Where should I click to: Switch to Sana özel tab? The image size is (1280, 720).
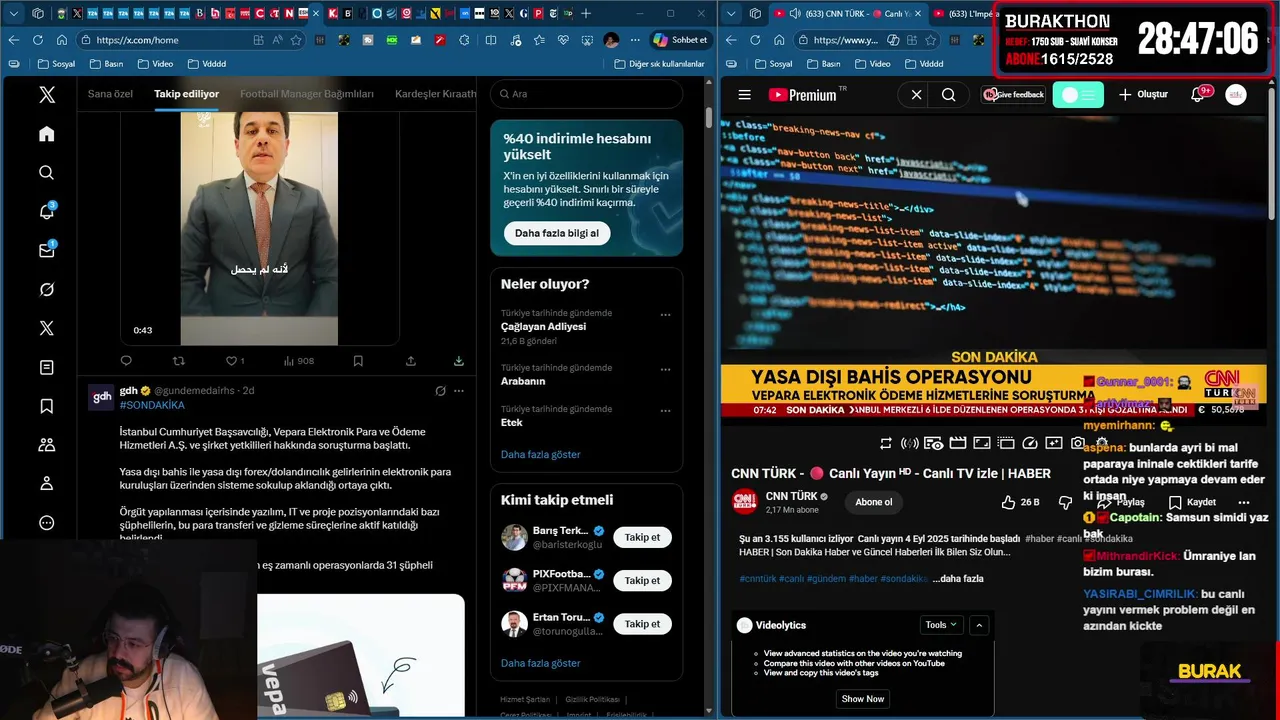pyautogui.click(x=110, y=94)
